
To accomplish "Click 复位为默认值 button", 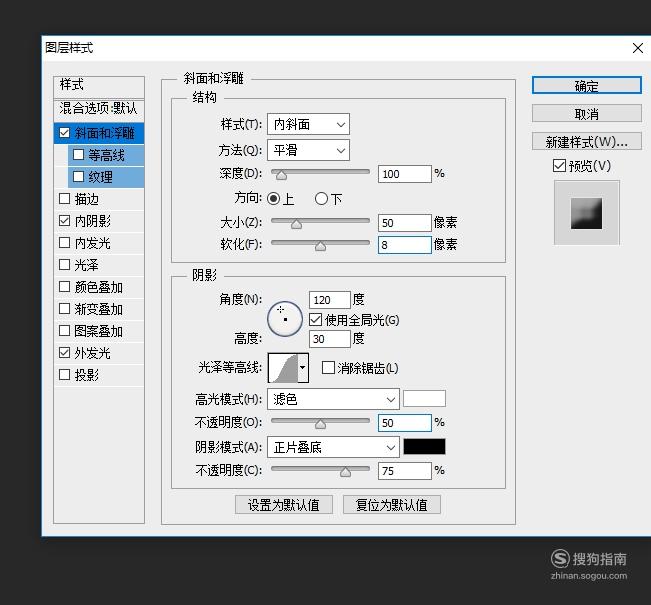I will pos(392,505).
